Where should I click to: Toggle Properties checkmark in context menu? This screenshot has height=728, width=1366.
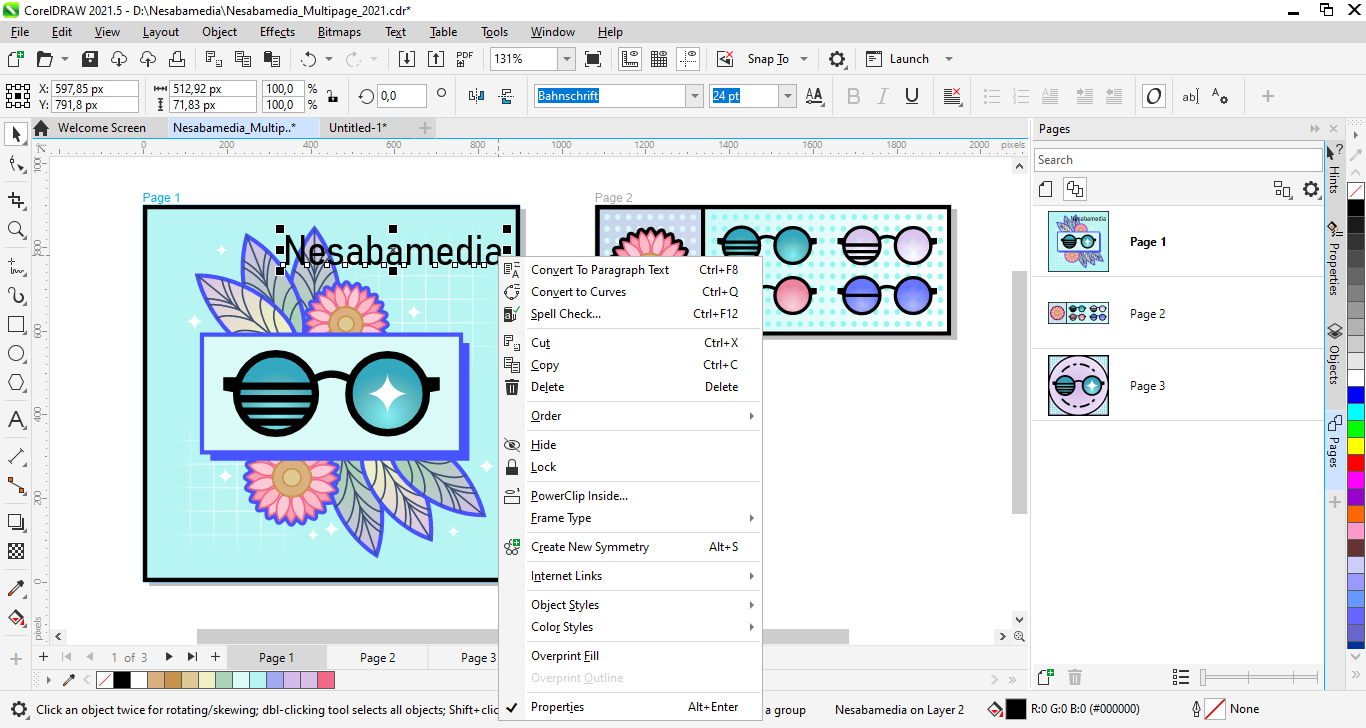point(557,707)
